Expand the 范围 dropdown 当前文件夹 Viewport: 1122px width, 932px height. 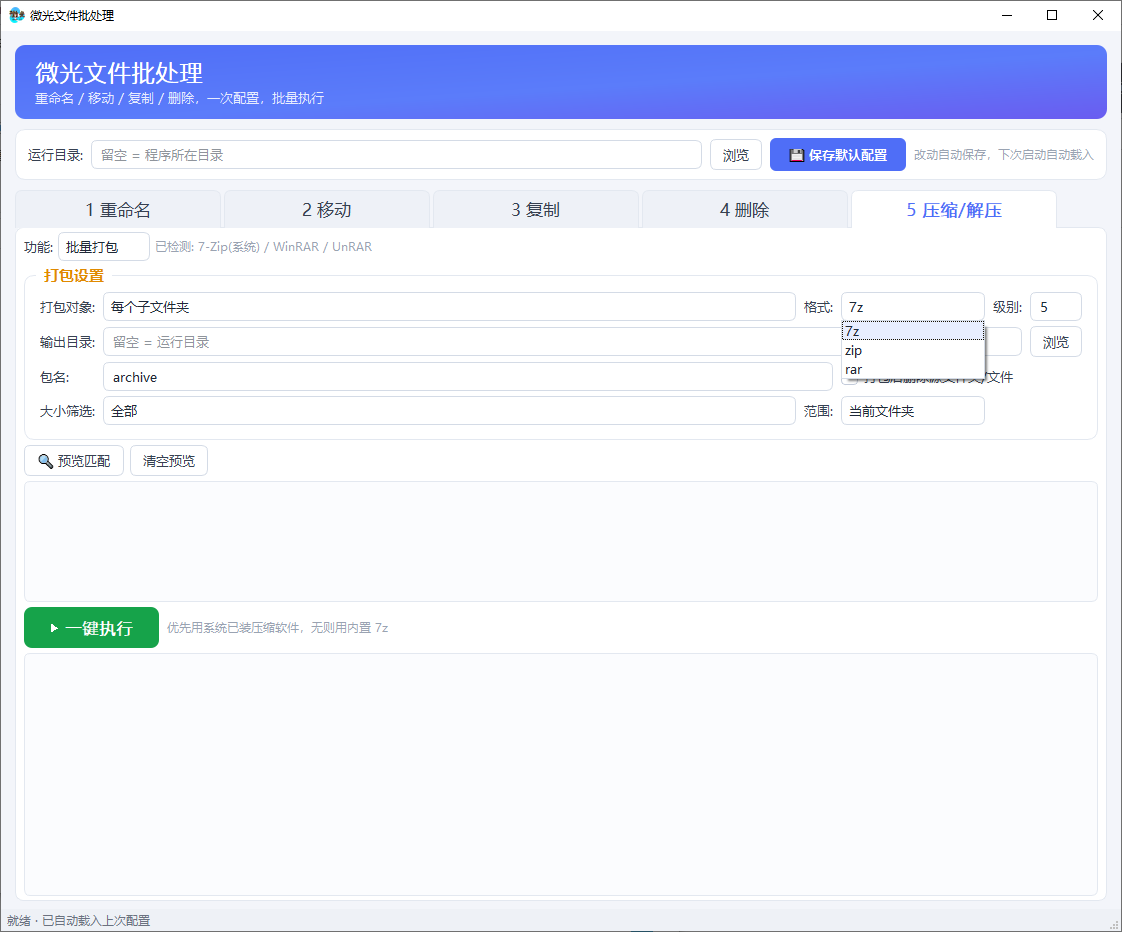click(x=913, y=411)
